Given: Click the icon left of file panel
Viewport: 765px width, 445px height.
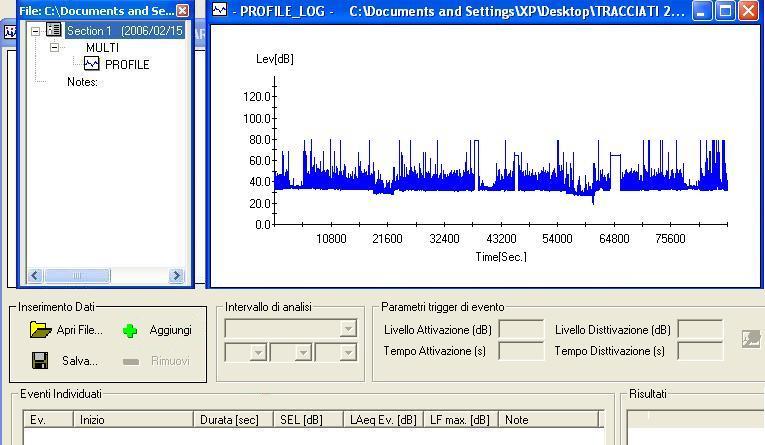Looking at the screenshot, I should (x=10, y=32).
